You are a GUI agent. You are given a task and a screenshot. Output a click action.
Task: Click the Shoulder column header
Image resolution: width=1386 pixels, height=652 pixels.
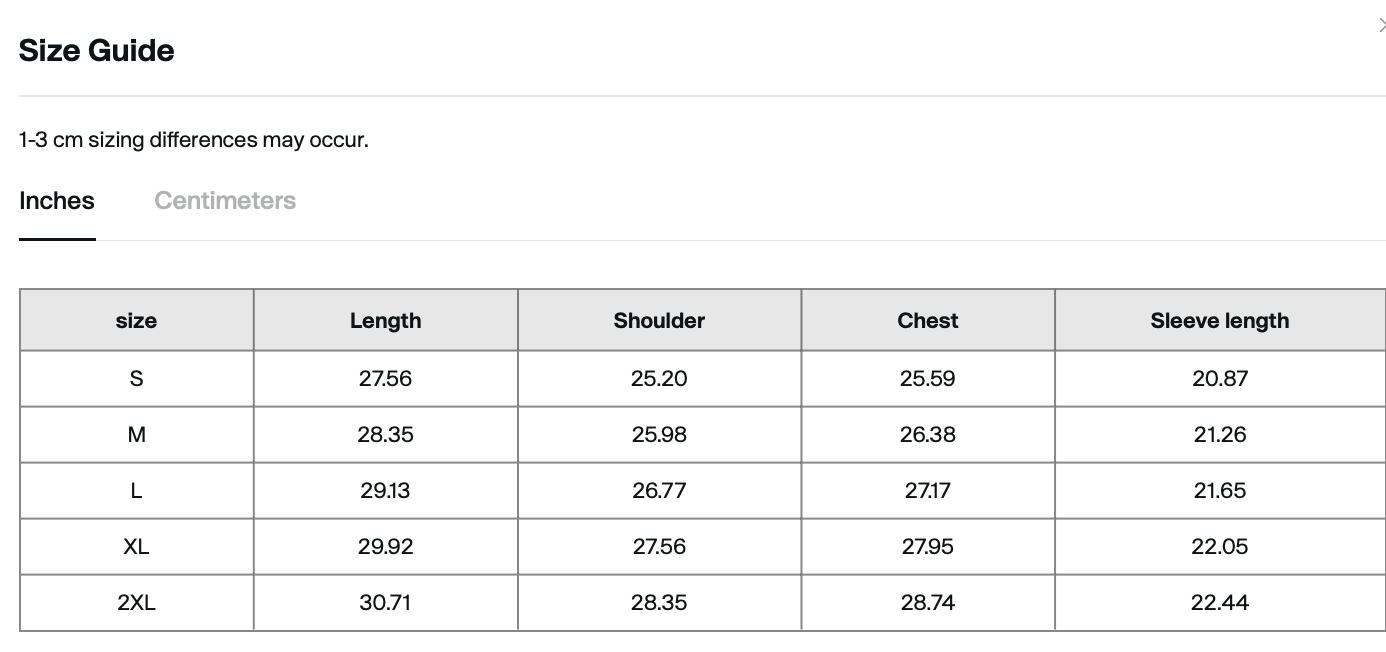click(x=659, y=321)
